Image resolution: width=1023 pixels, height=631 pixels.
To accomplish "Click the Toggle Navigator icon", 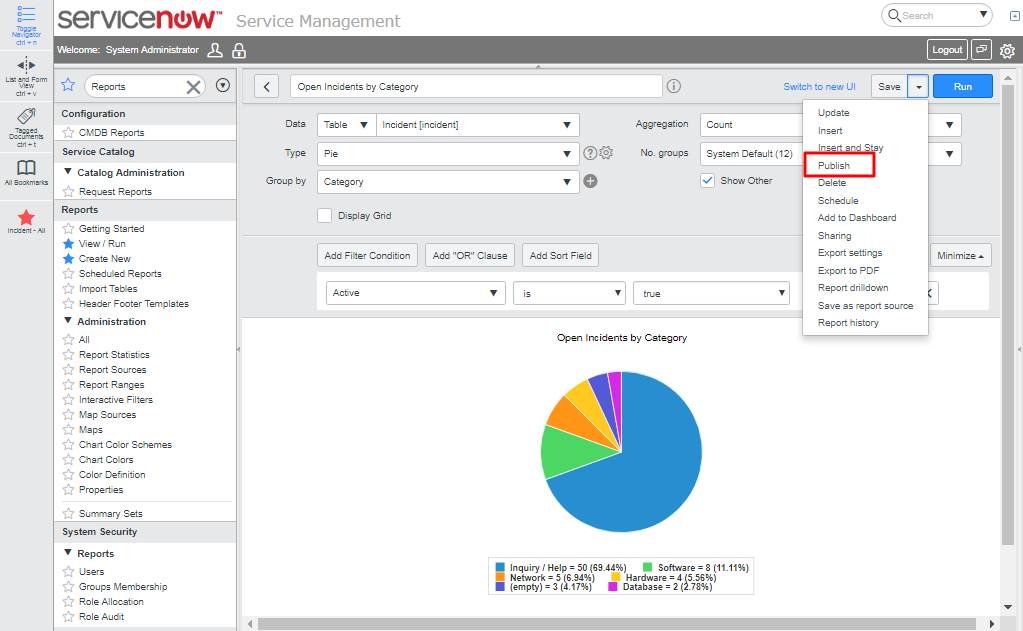I will coord(27,17).
